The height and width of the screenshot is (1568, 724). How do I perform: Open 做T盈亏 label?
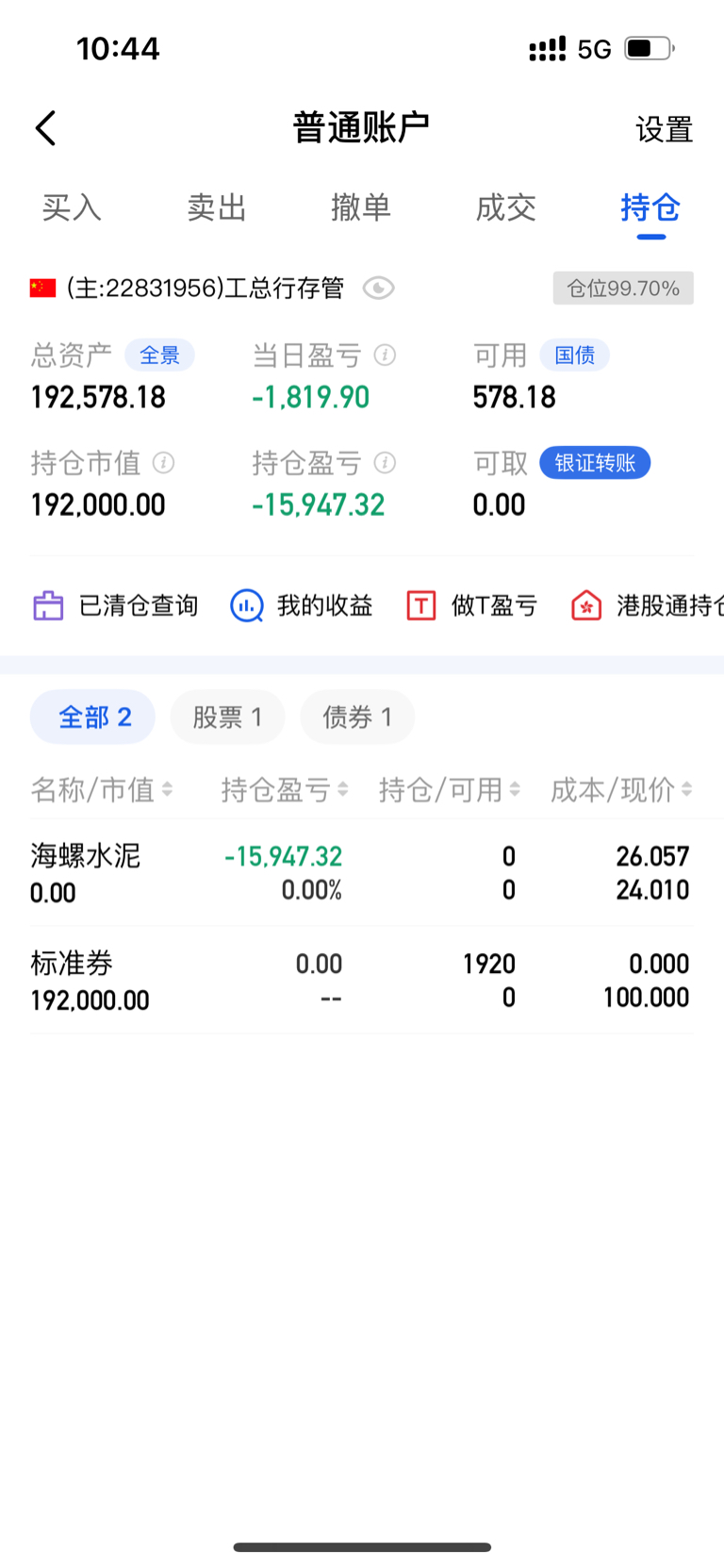coord(494,605)
